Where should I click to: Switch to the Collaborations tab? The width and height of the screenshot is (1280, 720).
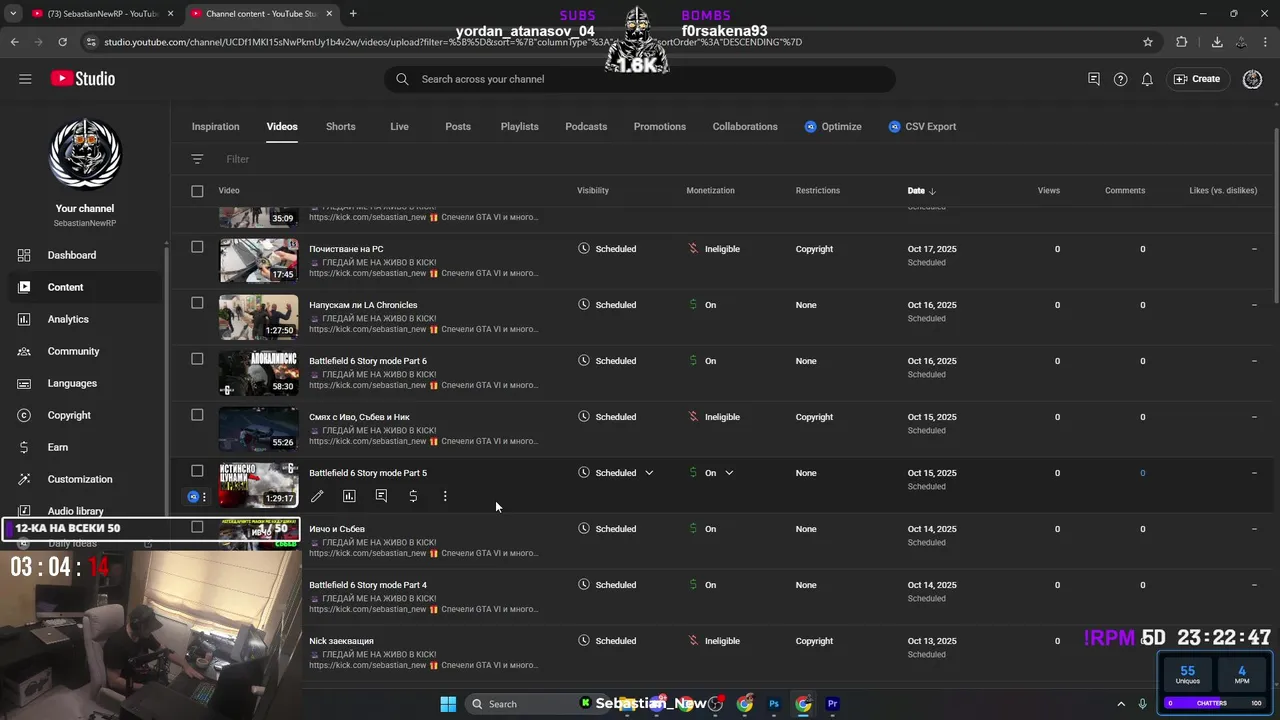point(745,127)
